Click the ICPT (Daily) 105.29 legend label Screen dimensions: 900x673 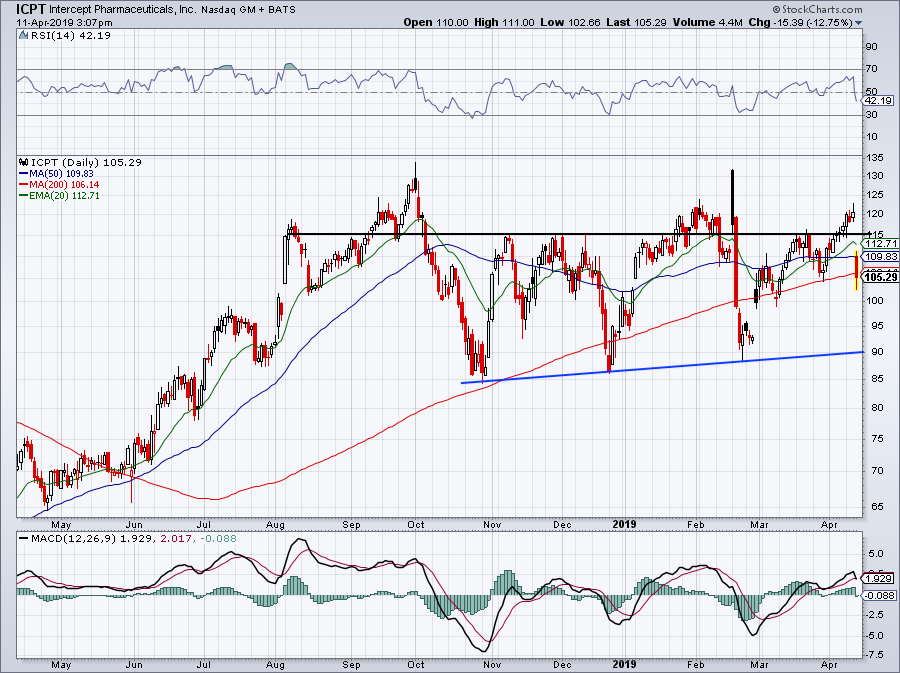pyautogui.click(x=86, y=162)
